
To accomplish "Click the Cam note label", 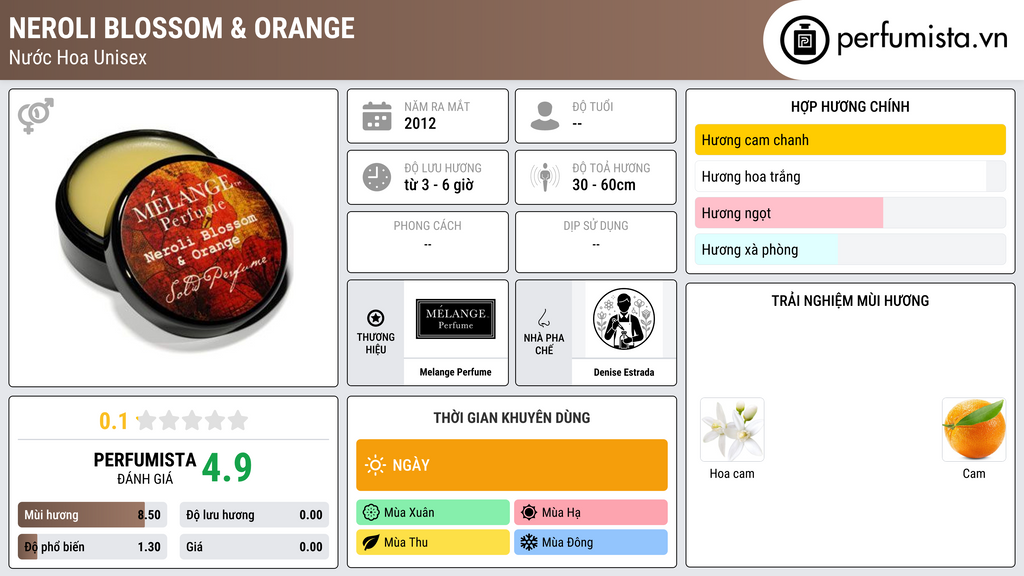I will [974, 473].
